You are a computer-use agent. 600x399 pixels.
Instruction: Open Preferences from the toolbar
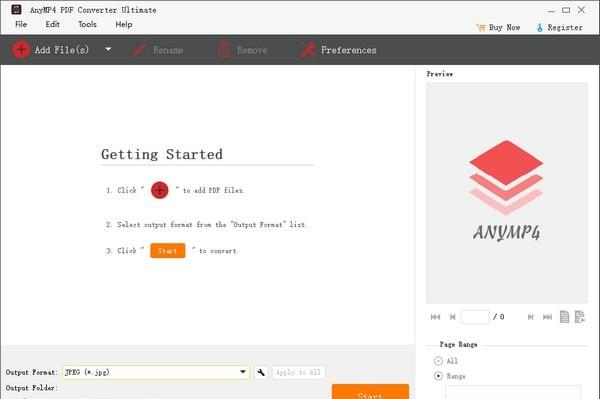(x=338, y=50)
